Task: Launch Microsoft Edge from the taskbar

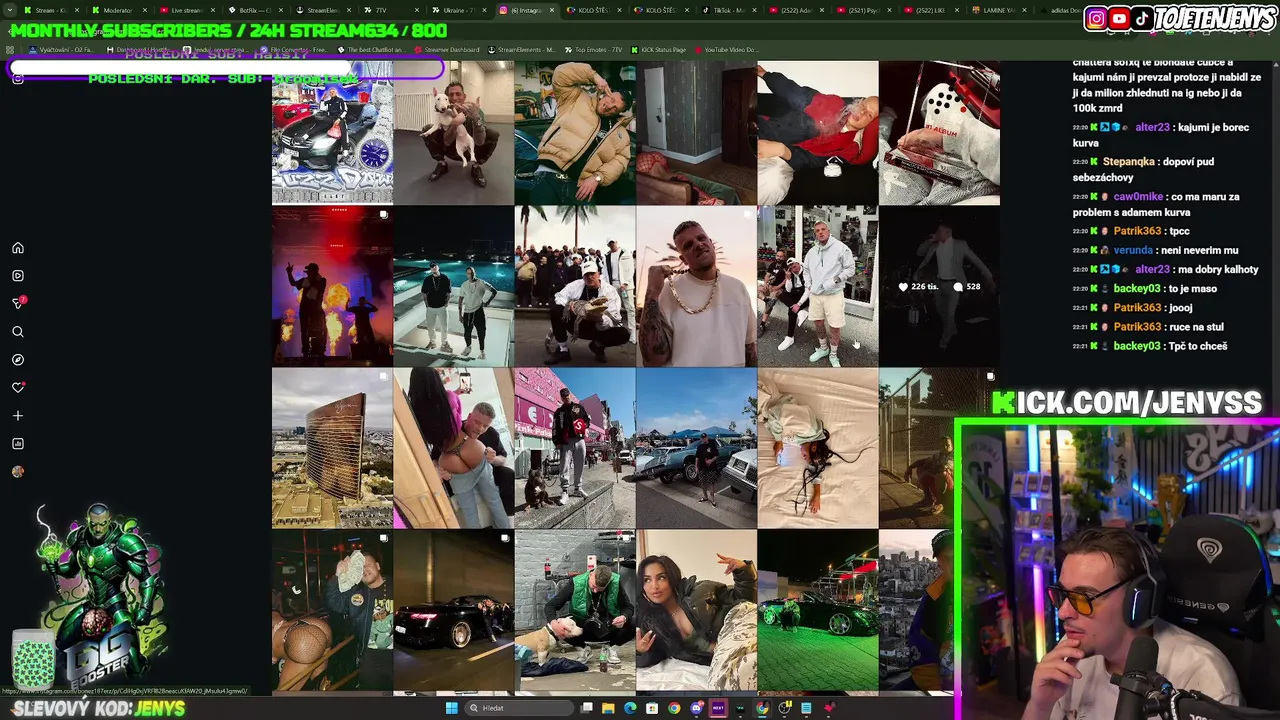Action: (x=630, y=708)
